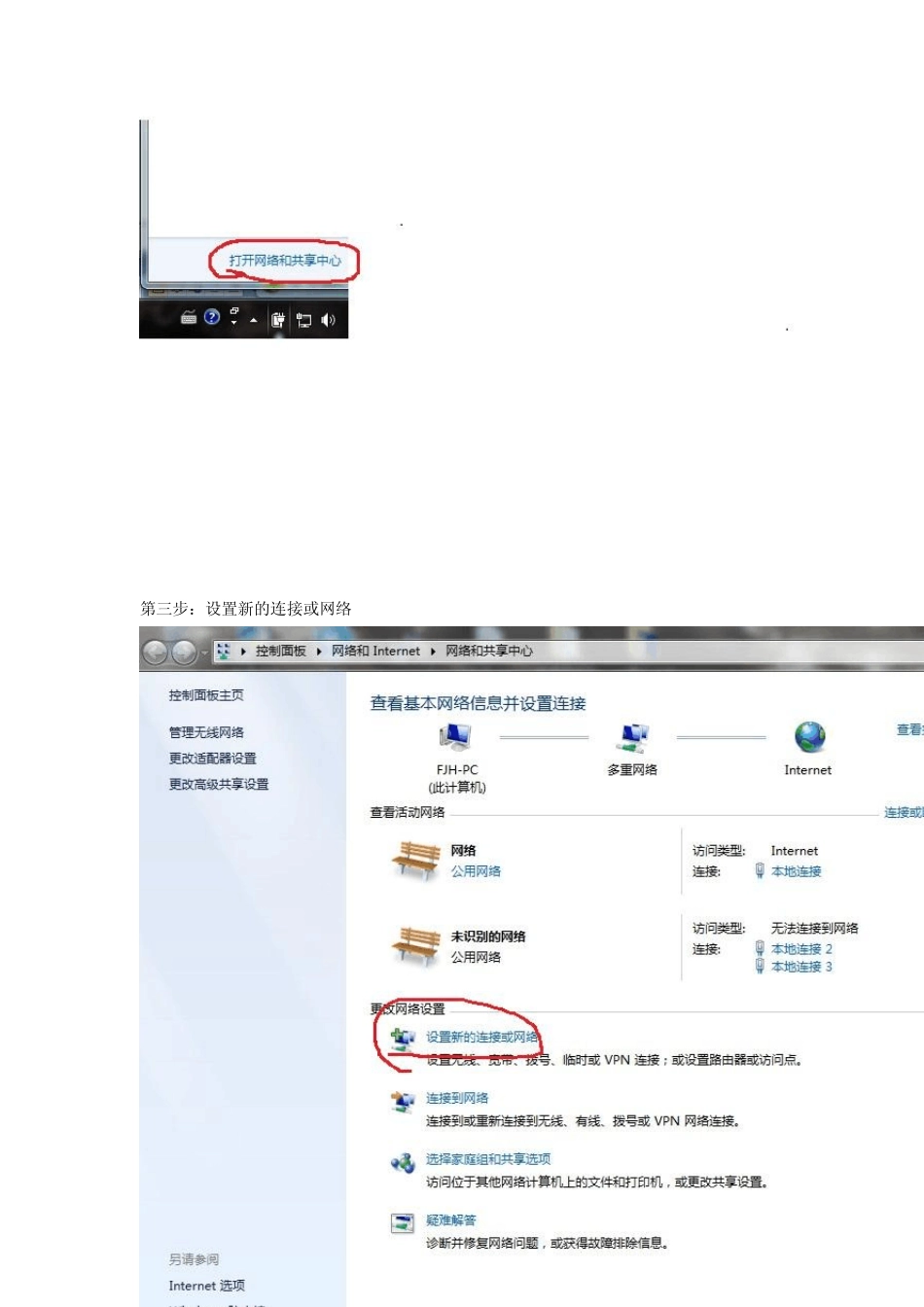The height and width of the screenshot is (1307, 924).
Task: Select 网络和 Internet breadcrumb
Action: (x=375, y=652)
